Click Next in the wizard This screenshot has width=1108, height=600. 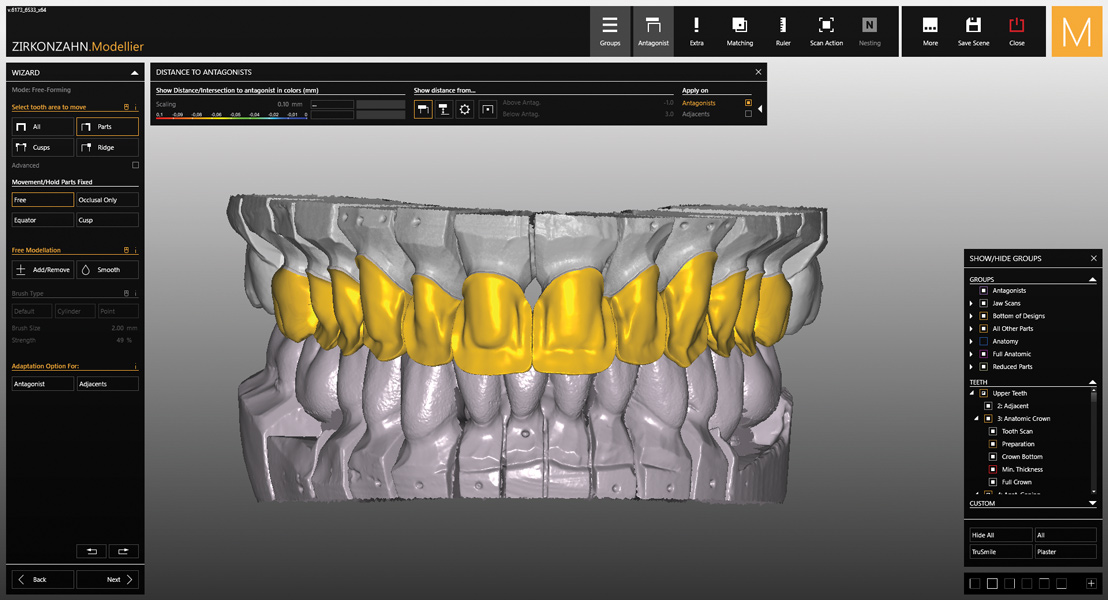tap(107, 579)
